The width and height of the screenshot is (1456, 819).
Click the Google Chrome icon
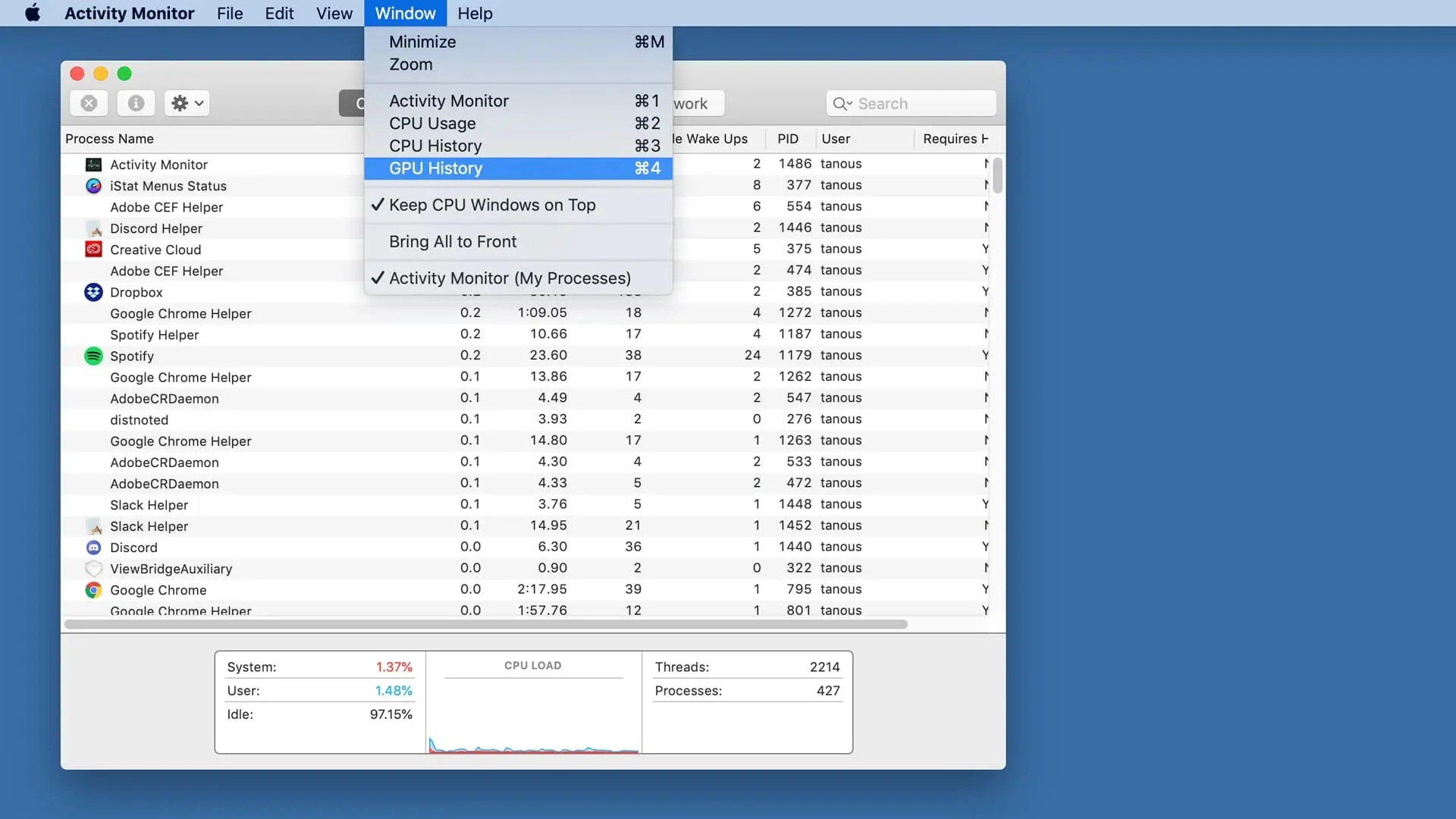[93, 589]
